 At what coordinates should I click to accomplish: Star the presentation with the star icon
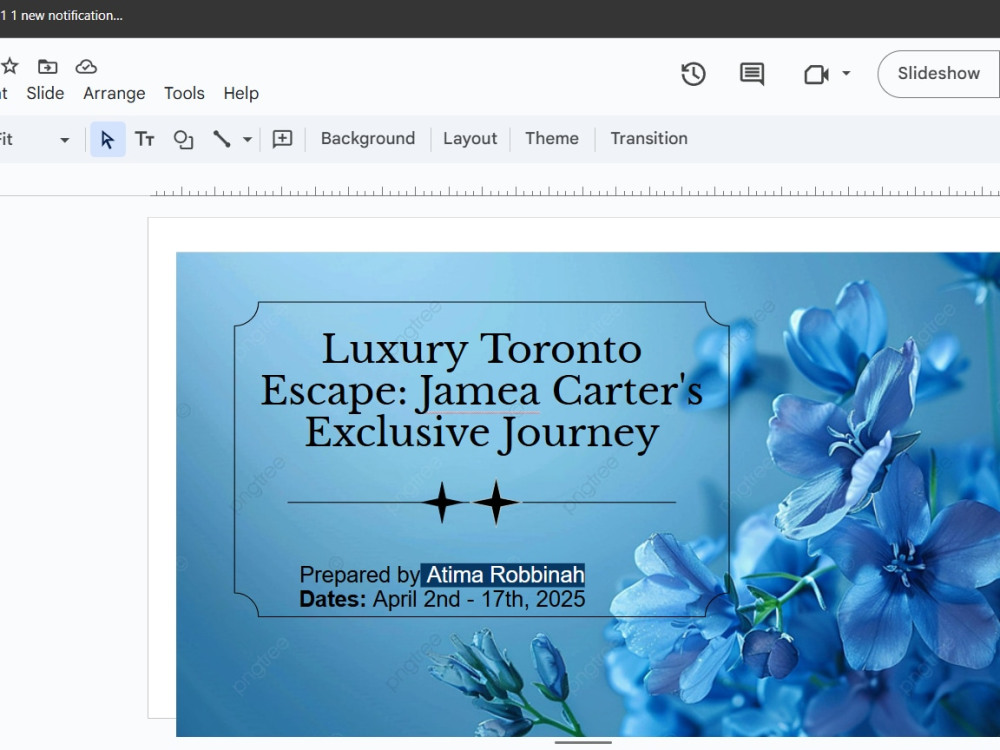click(10, 66)
